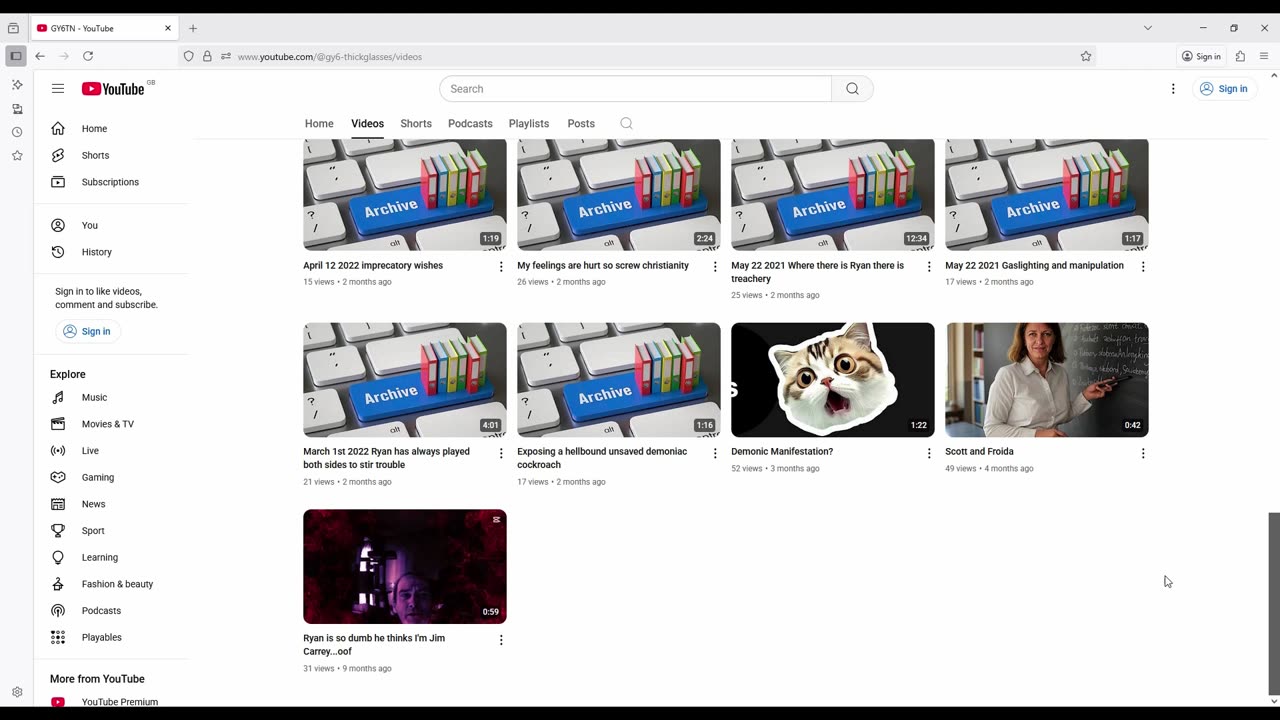Toggle the browser sidebar panel button
Screen dimensions: 1280x720
pyautogui.click(x=16, y=56)
